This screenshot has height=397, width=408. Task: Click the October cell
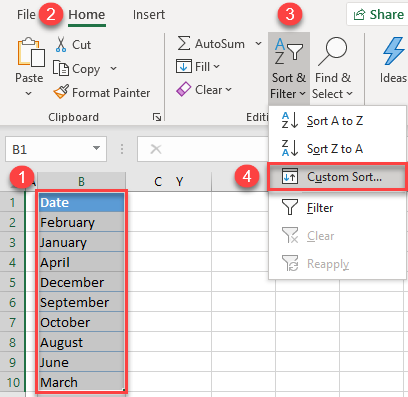pos(81,322)
